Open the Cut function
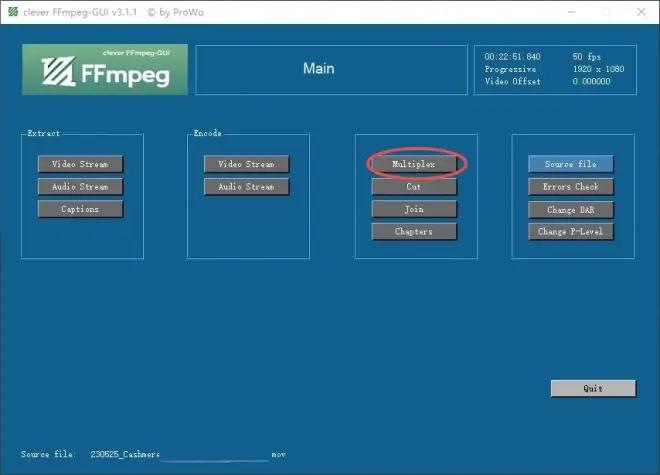660x475 pixels. point(414,187)
